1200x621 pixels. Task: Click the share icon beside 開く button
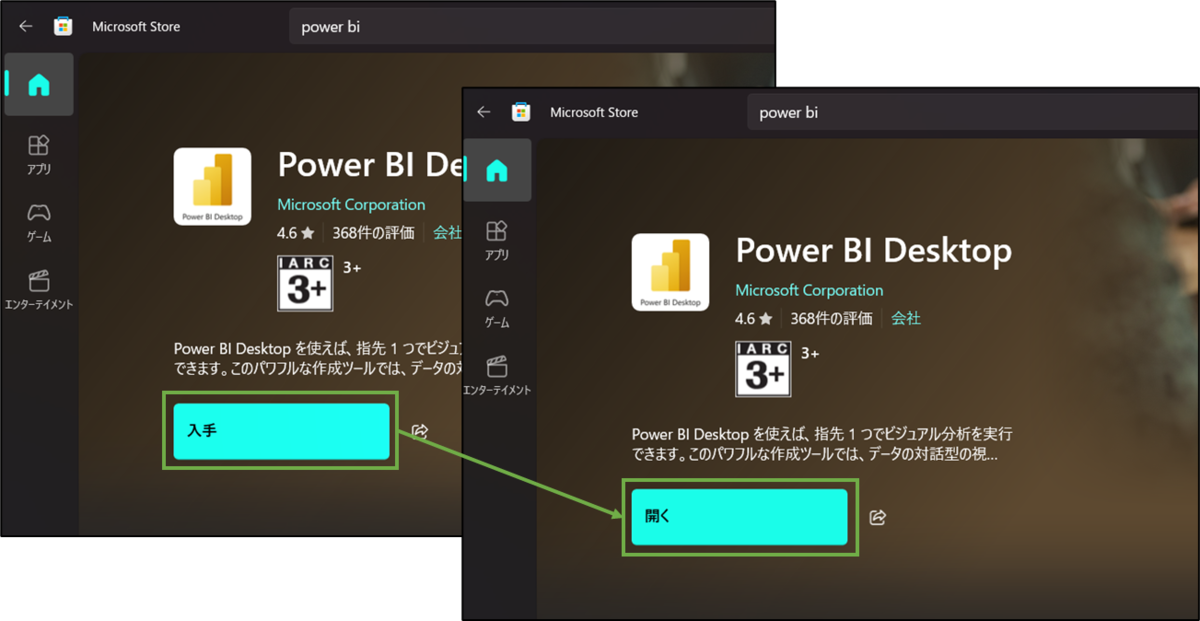click(878, 517)
